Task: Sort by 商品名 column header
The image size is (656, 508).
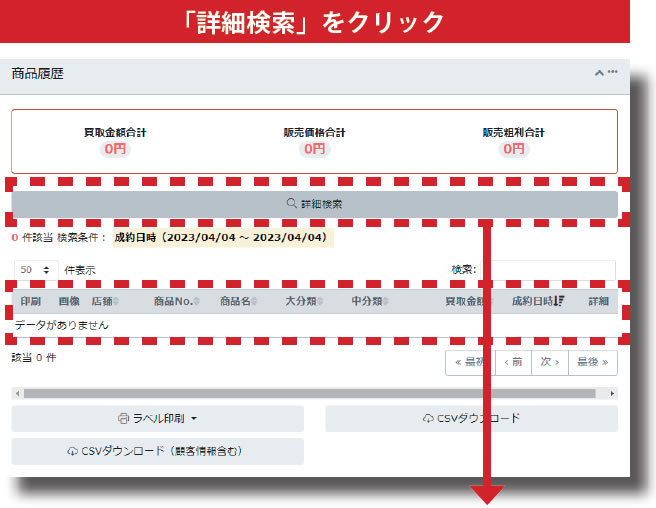Action: point(238,301)
